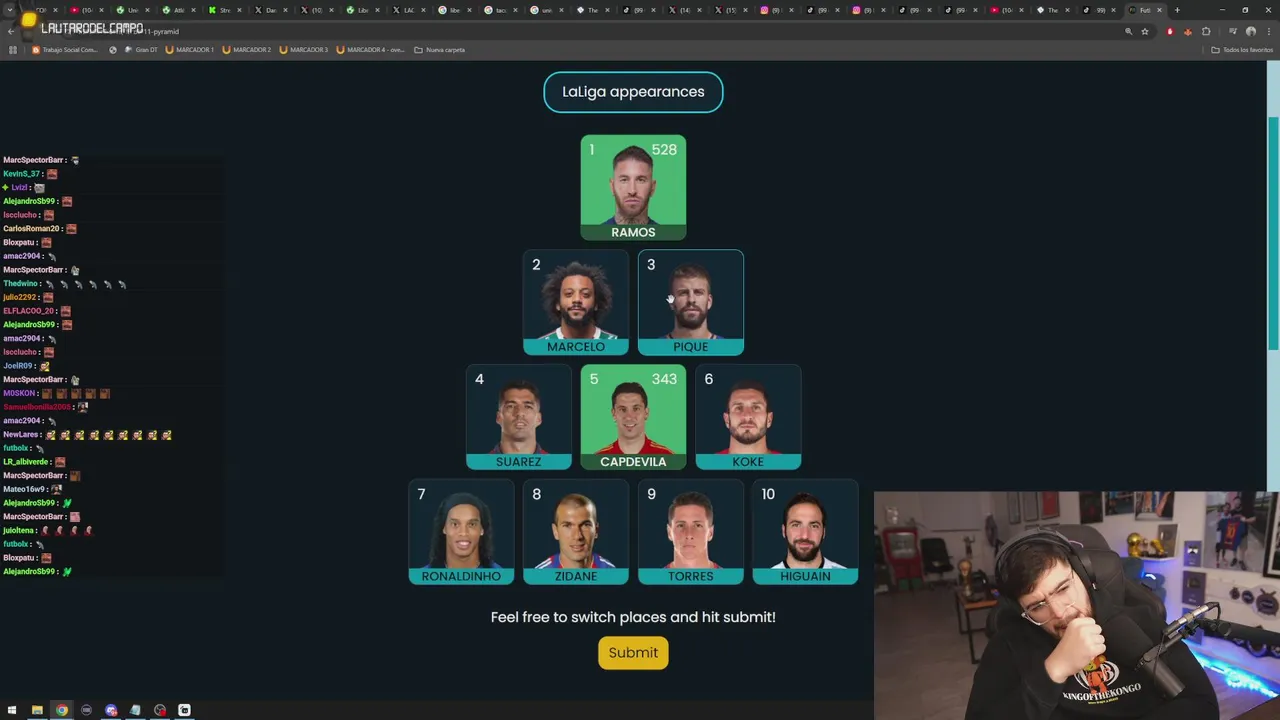This screenshot has width=1280, height=720.
Task: Select the Marcelo player card
Action: pos(576,303)
